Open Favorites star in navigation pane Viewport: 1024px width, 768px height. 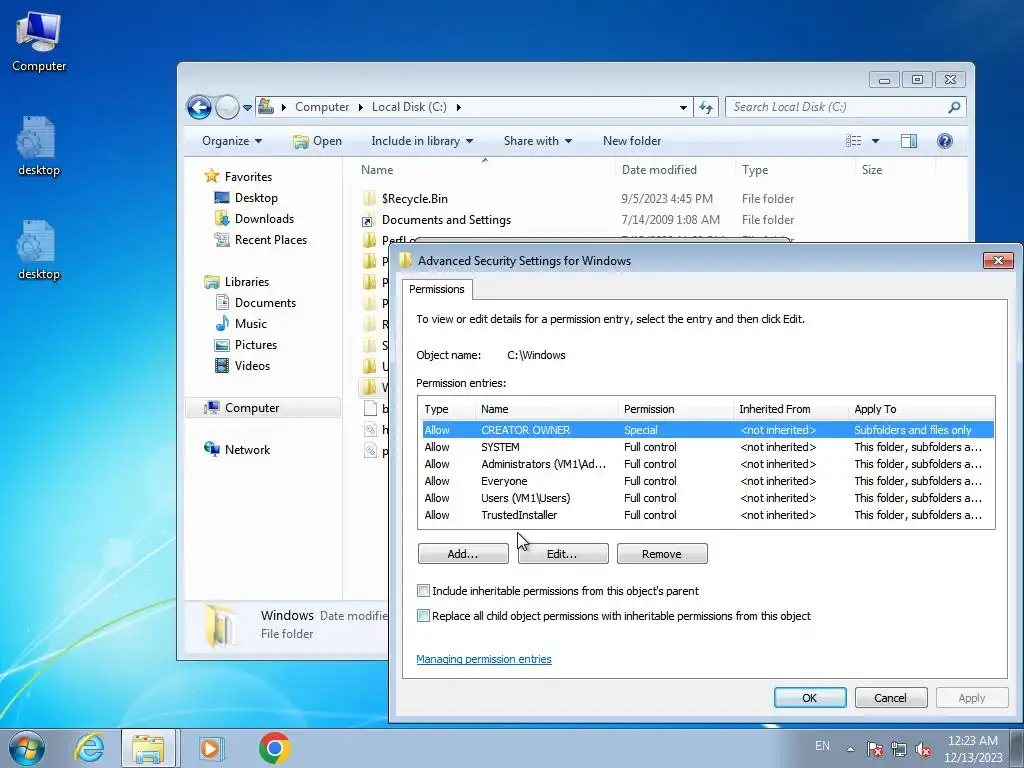(x=211, y=176)
